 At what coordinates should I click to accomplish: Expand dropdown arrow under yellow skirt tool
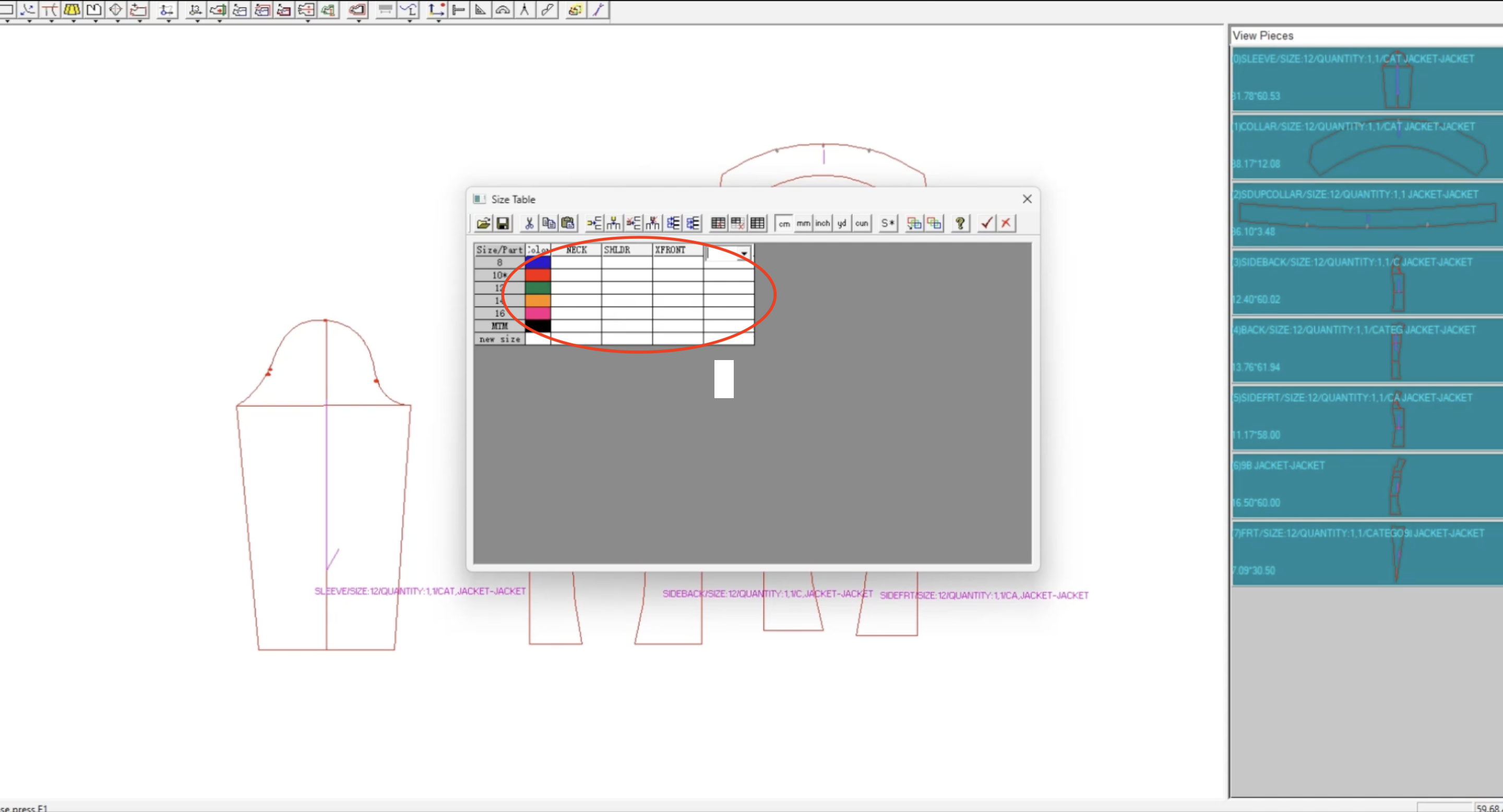(73, 21)
